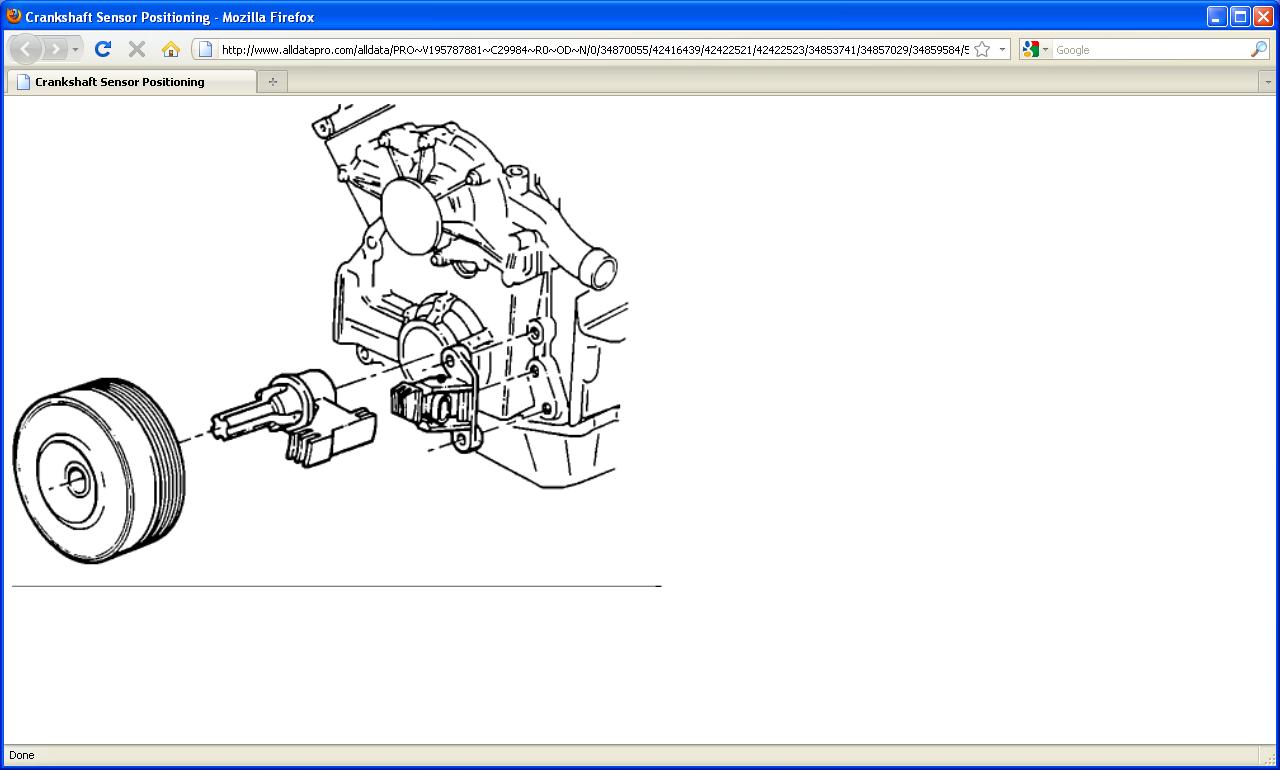Click into the Google search box
Screen dimensions: 1280x770
click(1150, 49)
